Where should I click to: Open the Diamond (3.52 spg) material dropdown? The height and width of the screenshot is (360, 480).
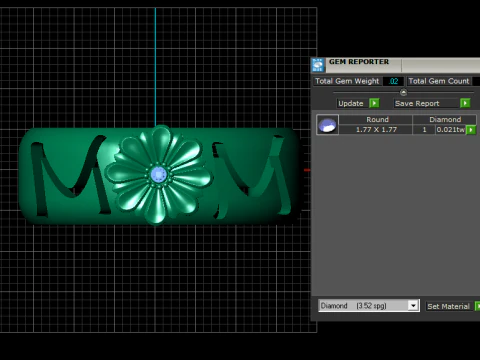(x=369, y=306)
